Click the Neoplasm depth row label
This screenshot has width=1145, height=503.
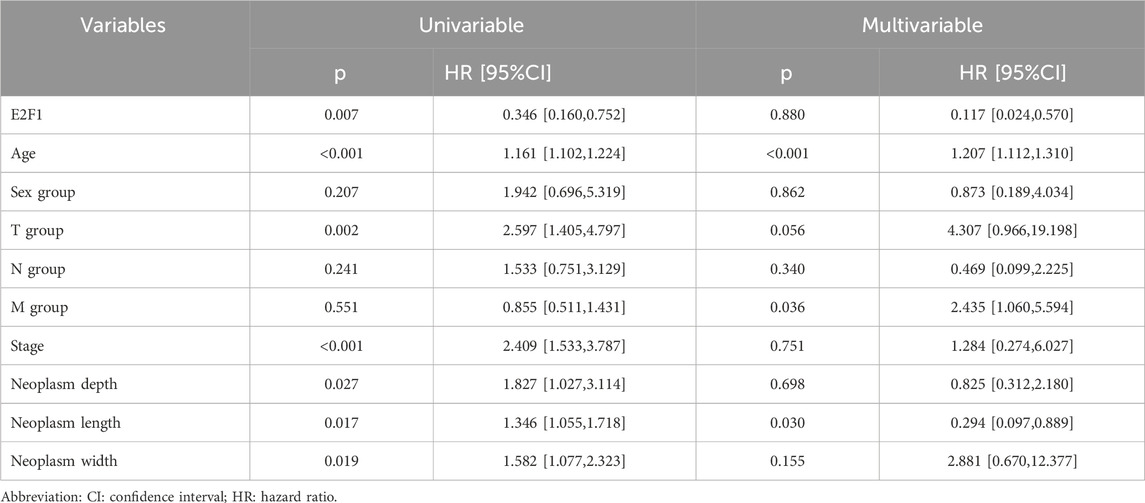[x=57, y=385]
